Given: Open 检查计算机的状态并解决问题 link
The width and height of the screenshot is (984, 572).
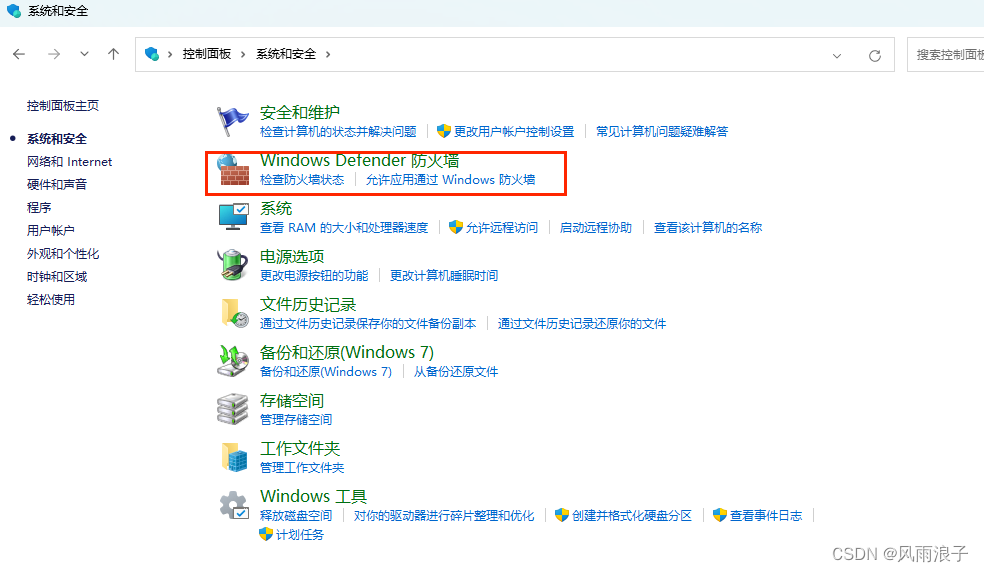Looking at the screenshot, I should (x=338, y=131).
